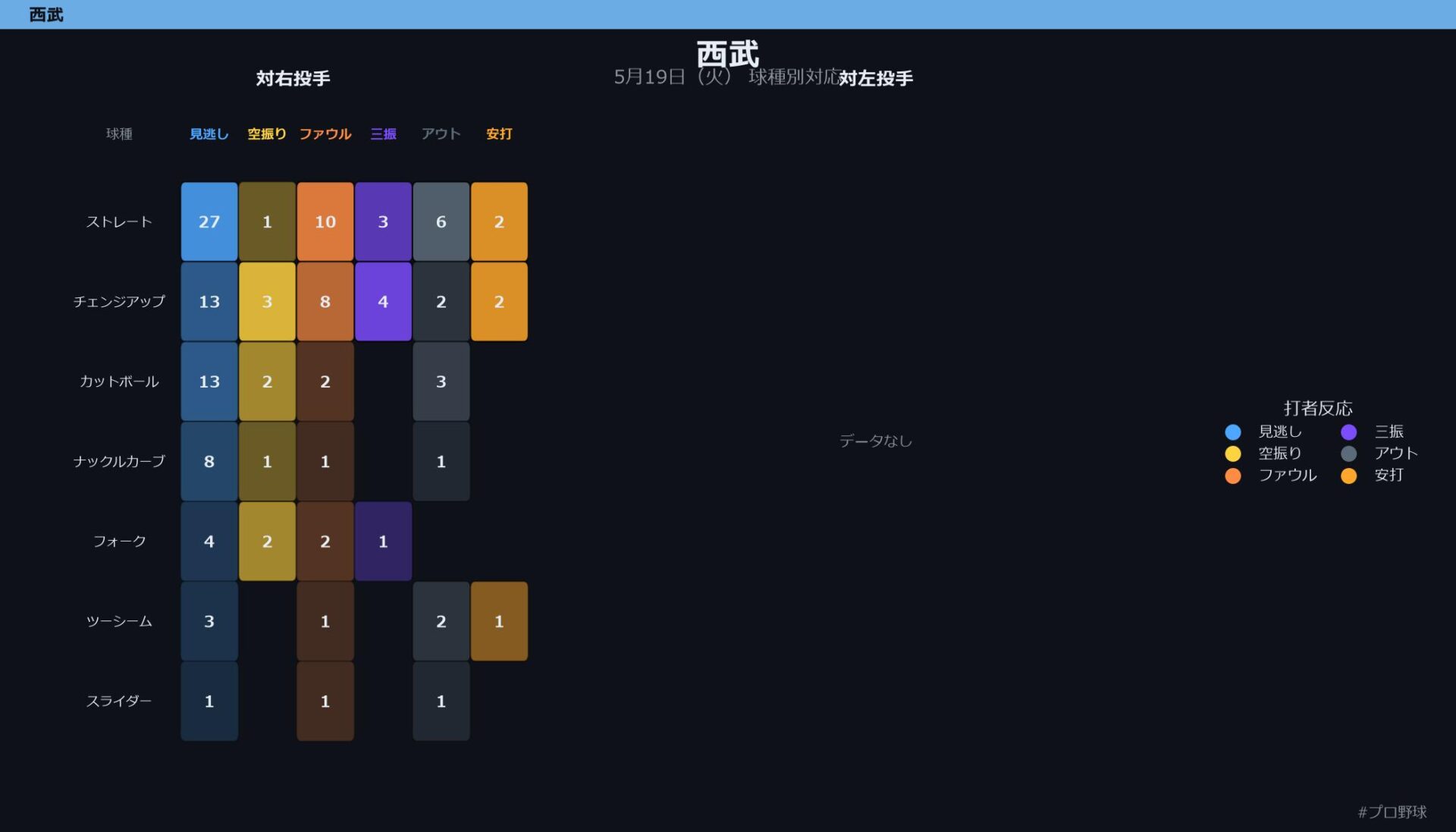This screenshot has width=1456, height=832.
Task: Click the アウト legend gray dot
Action: pyautogui.click(x=1348, y=454)
